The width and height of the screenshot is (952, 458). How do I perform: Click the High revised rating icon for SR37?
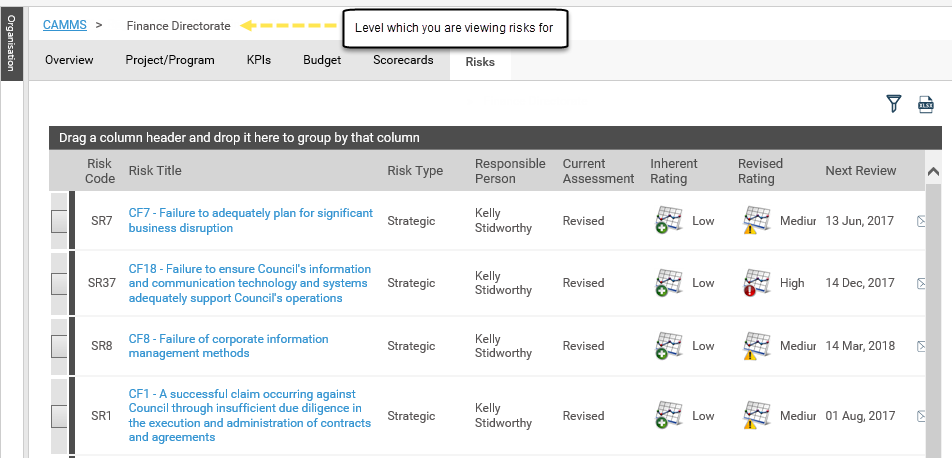point(756,282)
